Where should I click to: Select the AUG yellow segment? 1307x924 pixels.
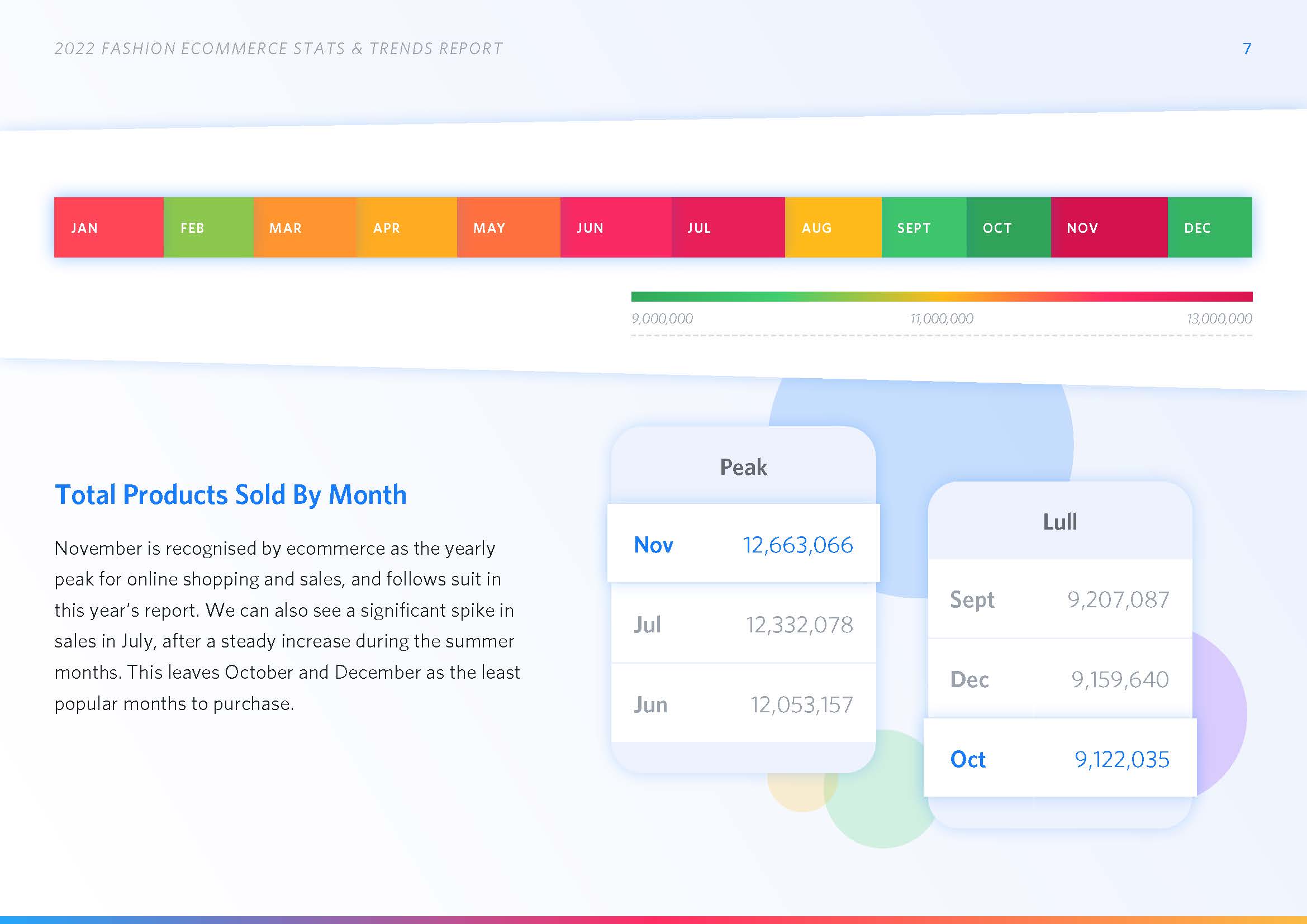click(x=833, y=227)
